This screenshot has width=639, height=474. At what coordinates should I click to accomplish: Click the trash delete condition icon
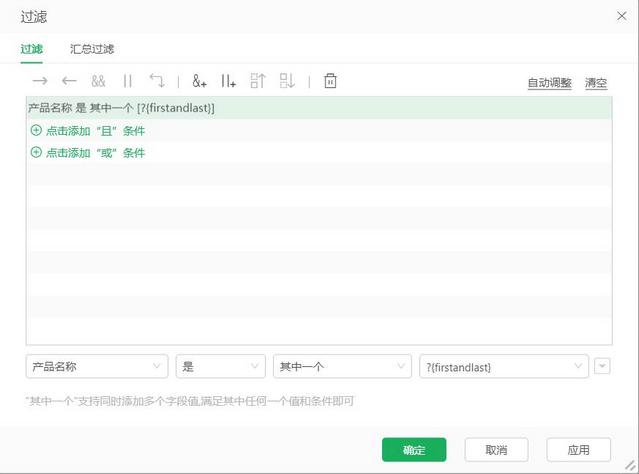[330, 81]
